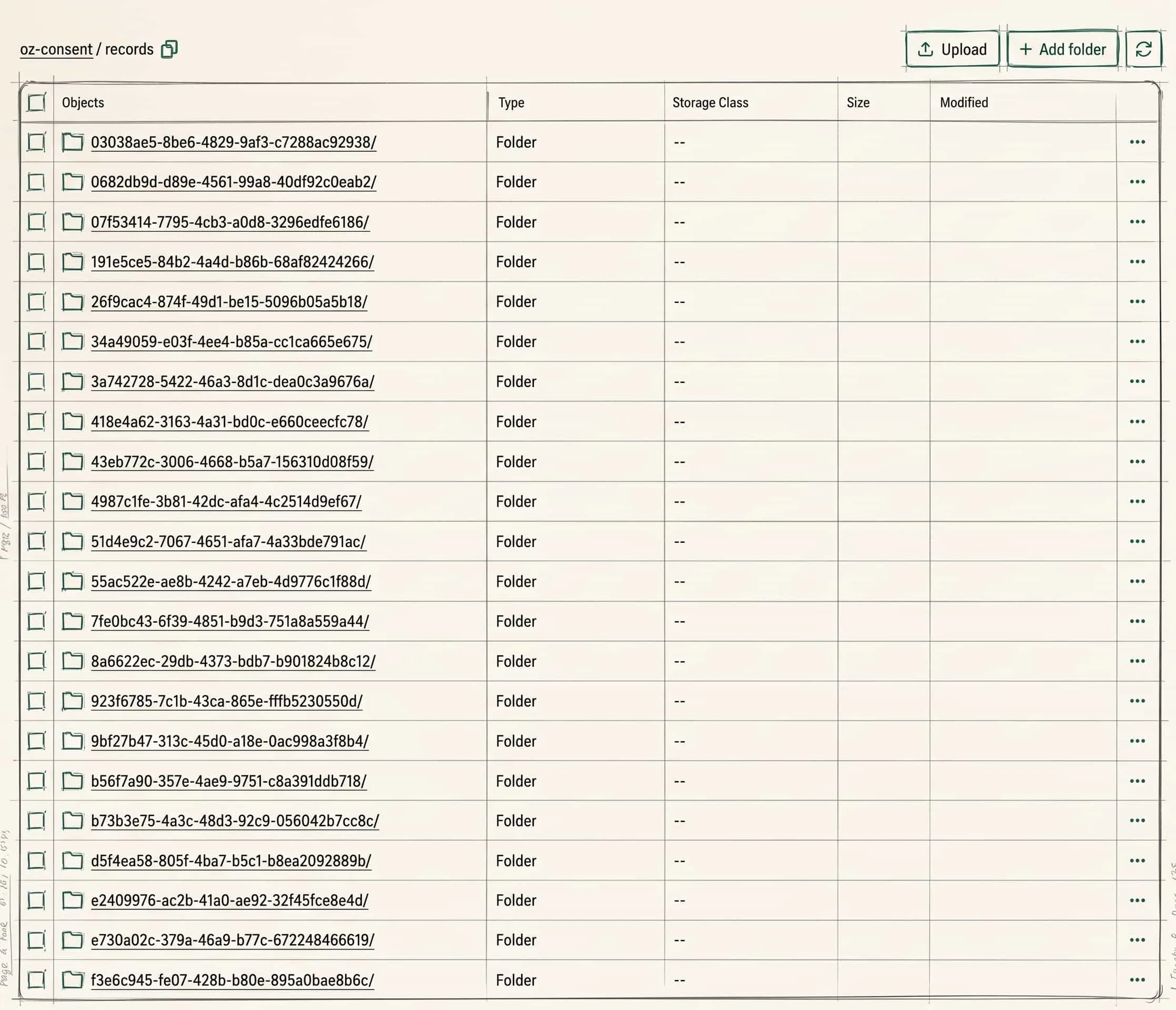This screenshot has height=1010, width=1176.
Task: Open folder link 55ac522e-ae8b-4242-a7eb-4d9776c1f88d/
Action: [x=231, y=581]
